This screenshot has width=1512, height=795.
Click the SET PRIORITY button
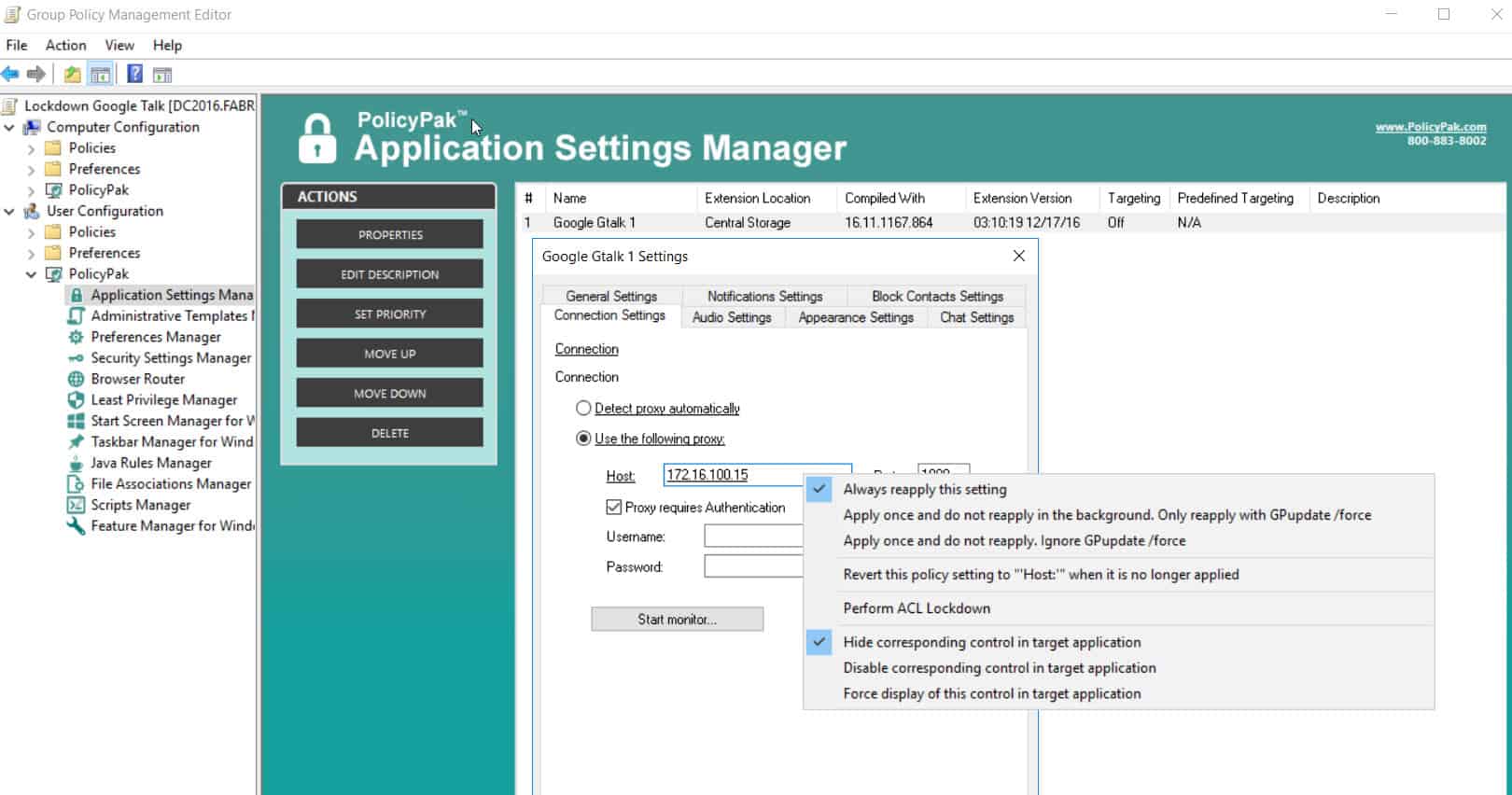click(390, 314)
